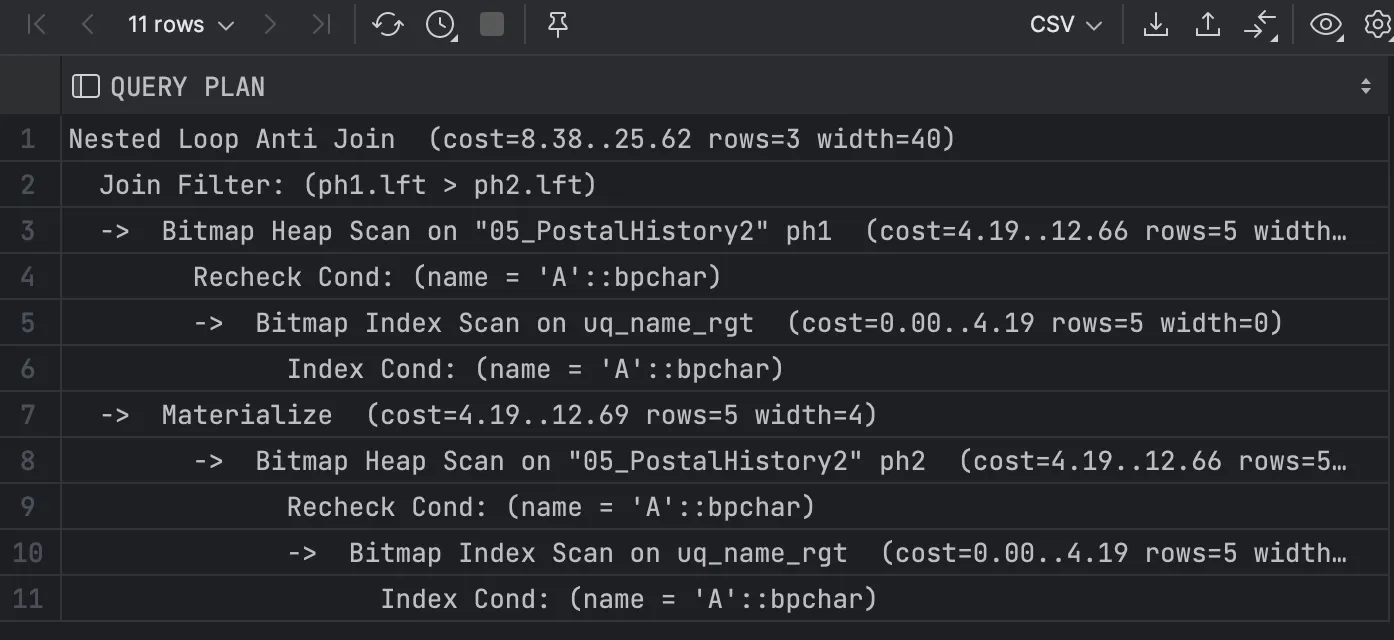Click the Join Filter row cell

[x=348, y=185]
